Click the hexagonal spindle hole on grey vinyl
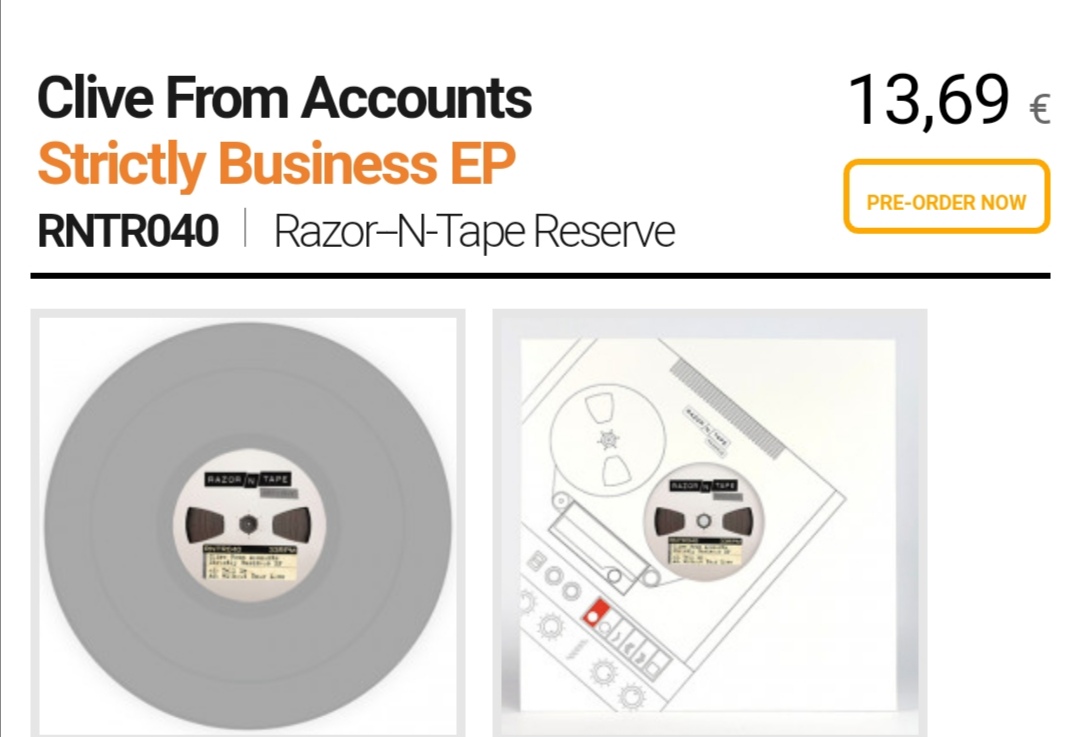The width and height of the screenshot is (1080, 737). point(247,522)
